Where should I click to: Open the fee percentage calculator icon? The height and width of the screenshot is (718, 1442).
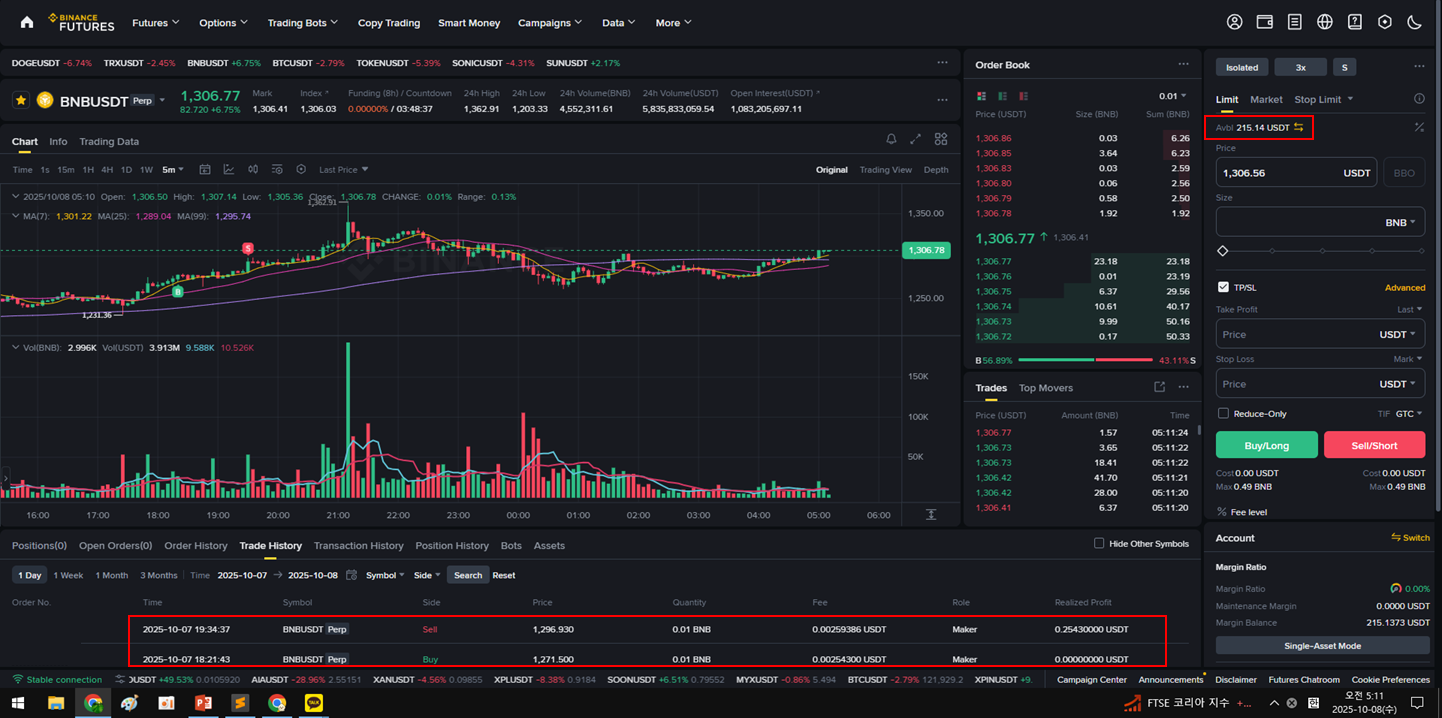coord(1419,127)
